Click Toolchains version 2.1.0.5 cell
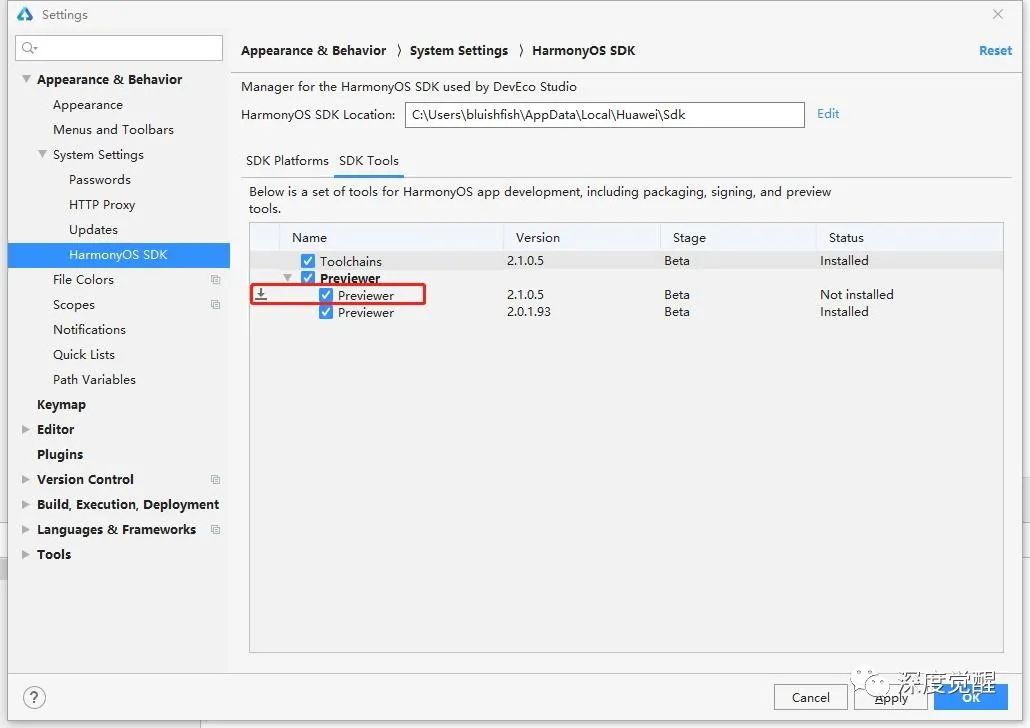 click(x=526, y=261)
